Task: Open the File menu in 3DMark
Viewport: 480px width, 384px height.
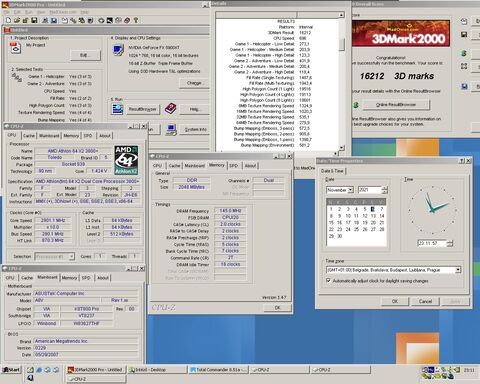Action: click(6, 12)
